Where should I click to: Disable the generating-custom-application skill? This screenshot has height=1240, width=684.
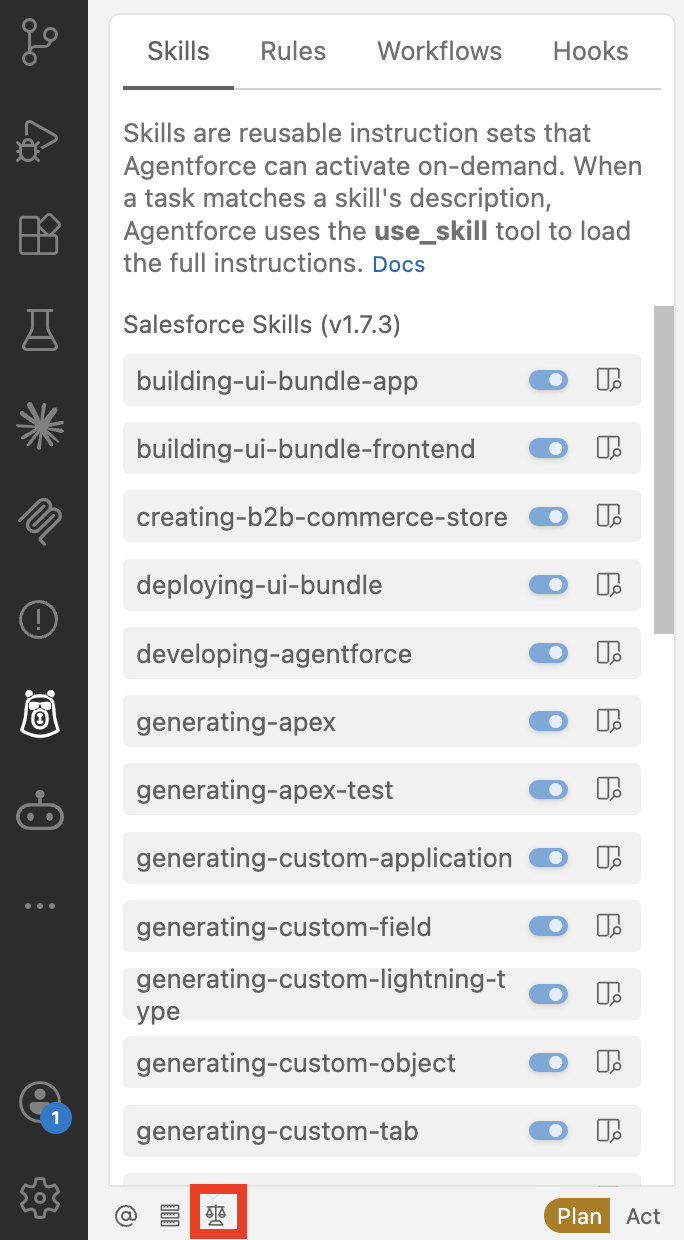tap(548, 857)
